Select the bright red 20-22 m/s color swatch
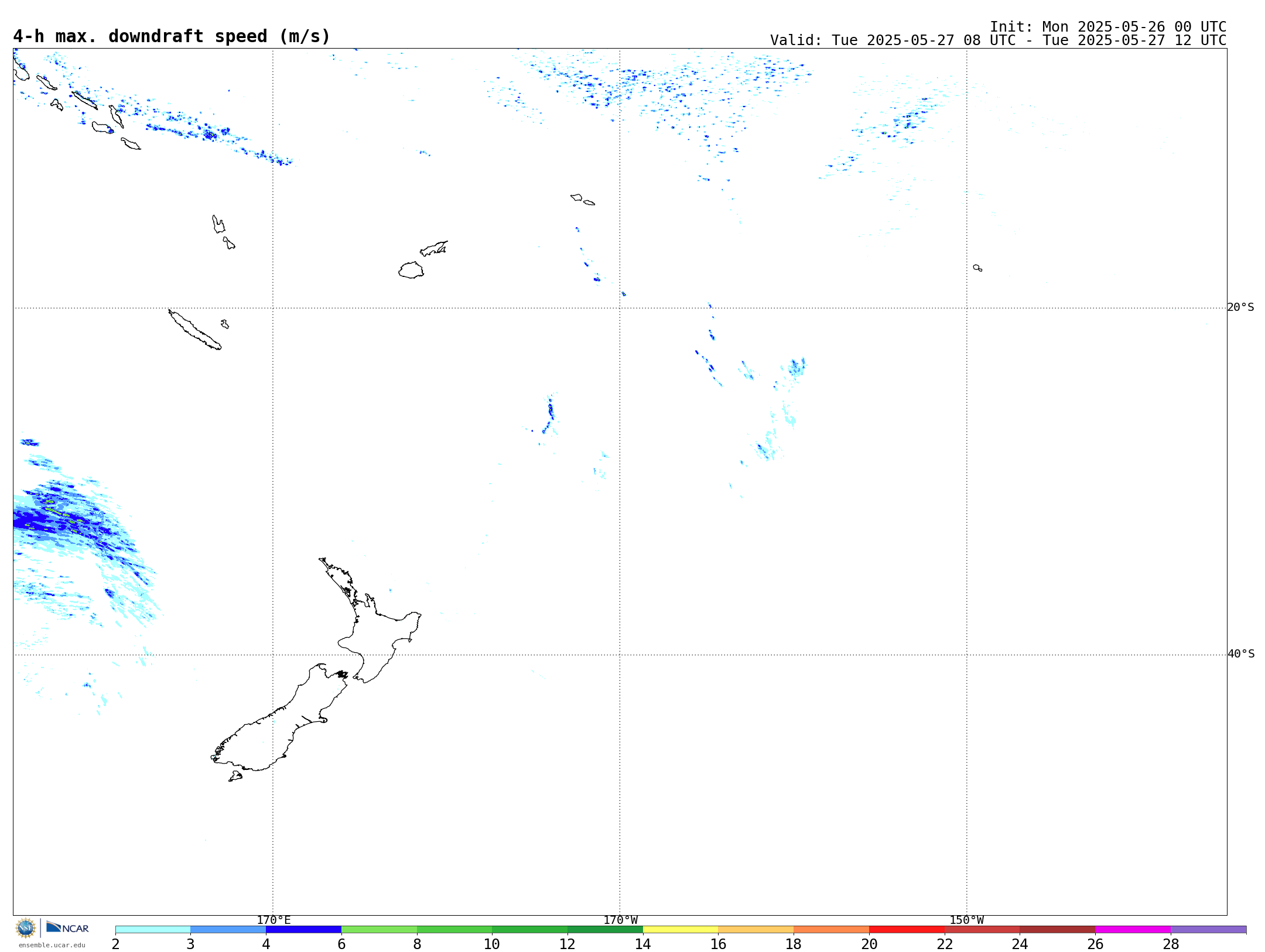This screenshot has width=1265, height=952. point(907,930)
